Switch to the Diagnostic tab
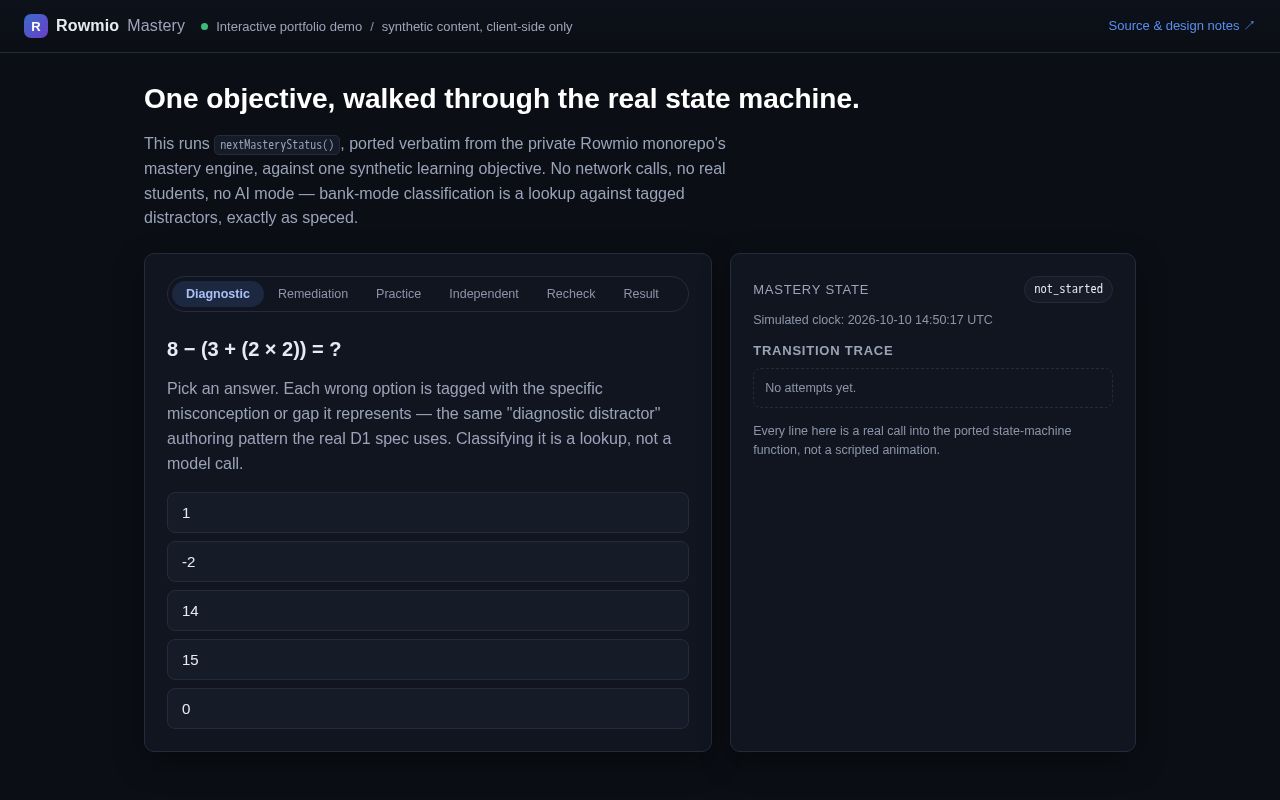 tap(218, 294)
